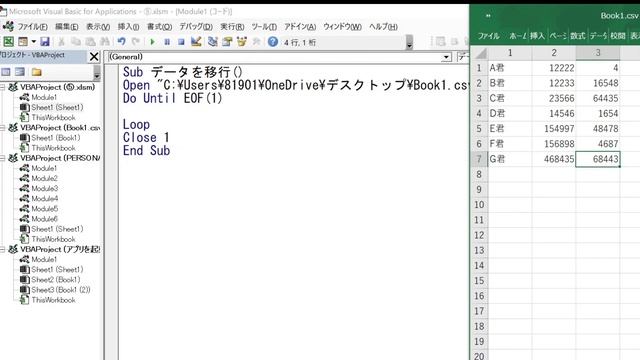640x360 pixels.
Task: Select Sheet1 (Book1) in Book1.csv project
Action: (x=56, y=138)
